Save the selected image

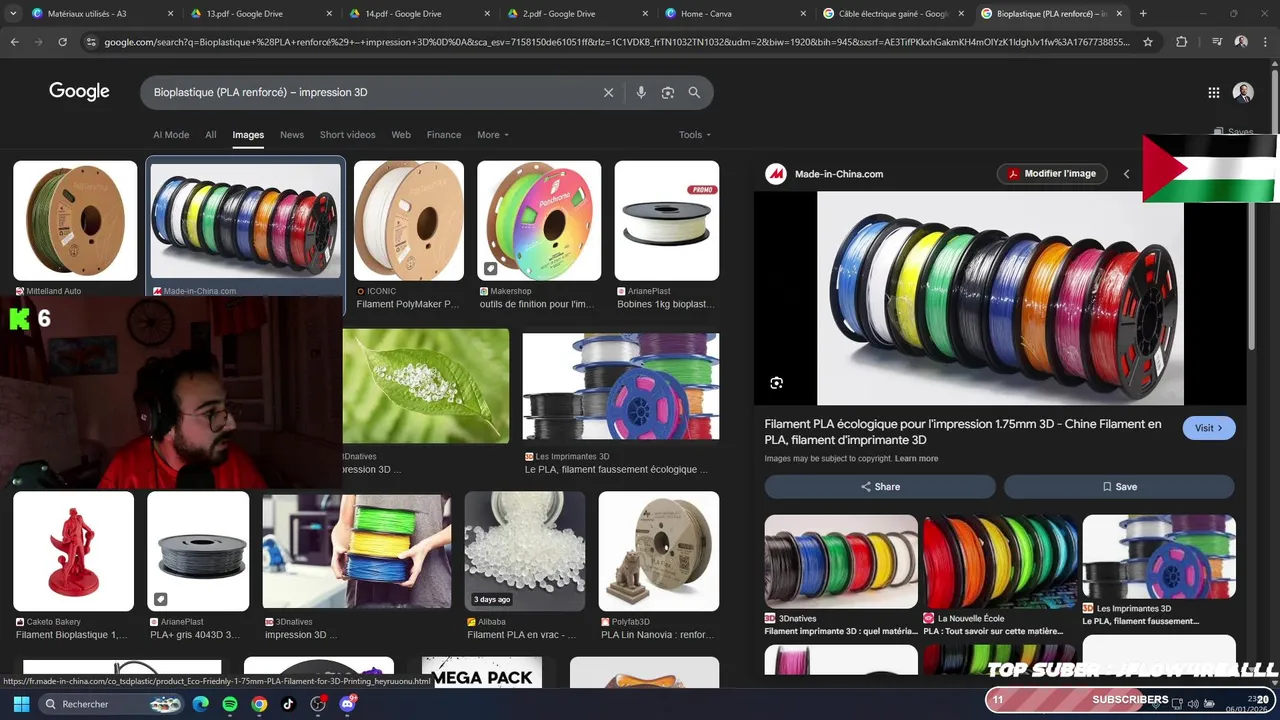click(1119, 487)
